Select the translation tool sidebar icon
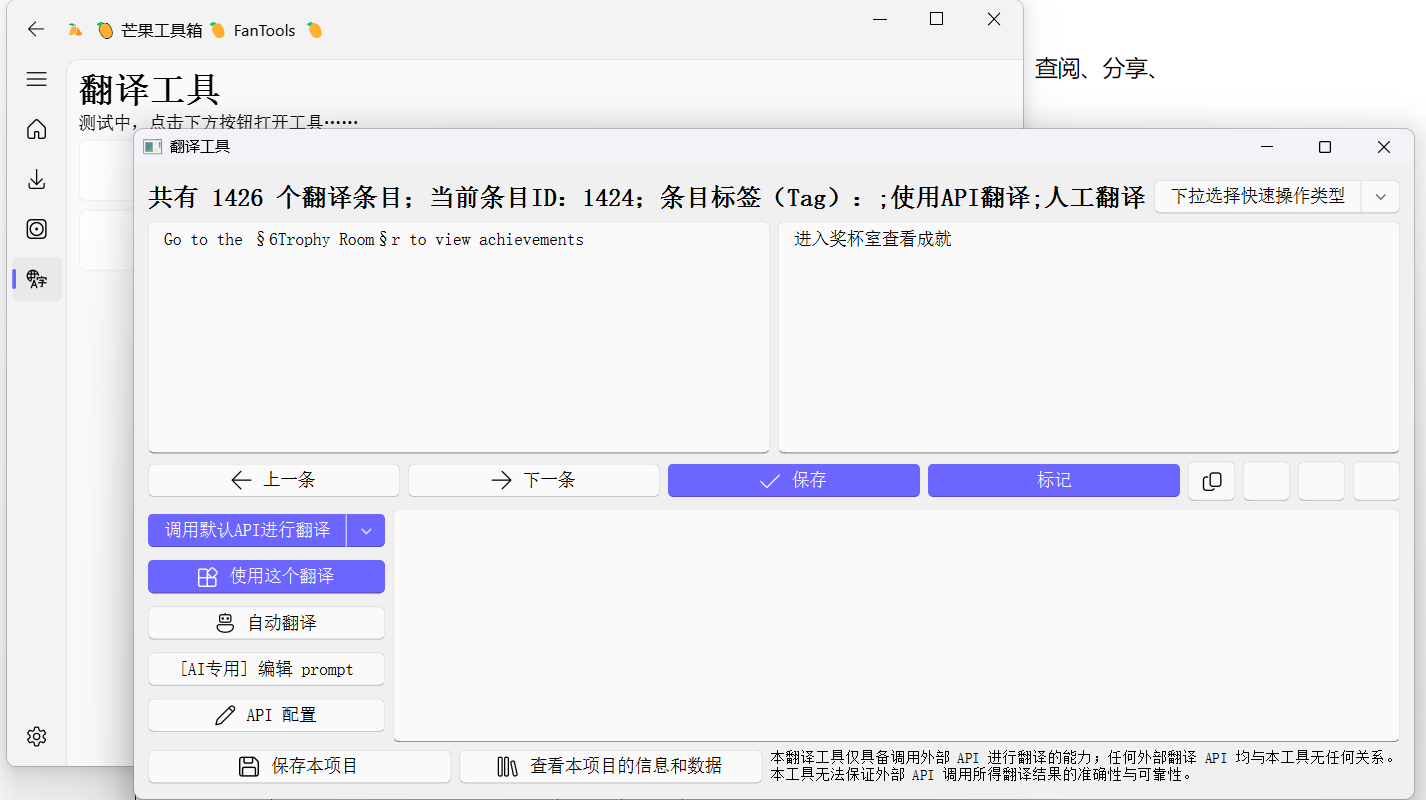The width and height of the screenshot is (1426, 800). (x=37, y=279)
